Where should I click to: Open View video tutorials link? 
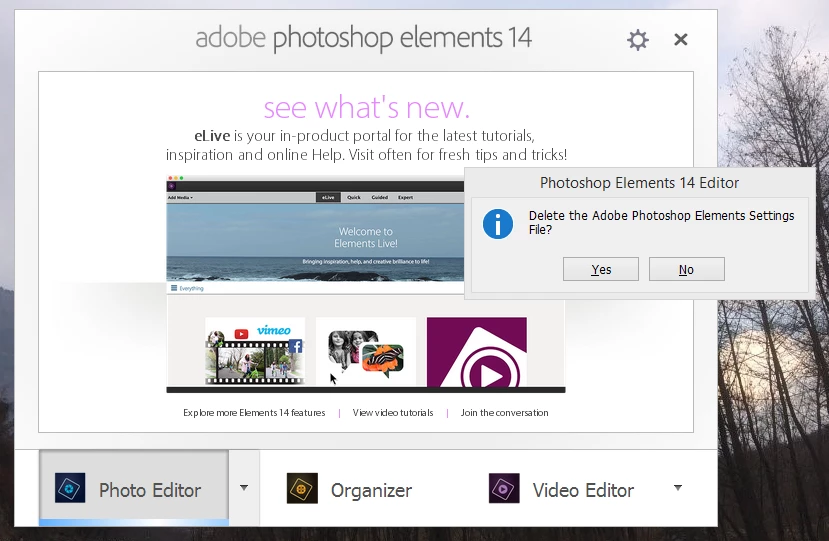393,412
